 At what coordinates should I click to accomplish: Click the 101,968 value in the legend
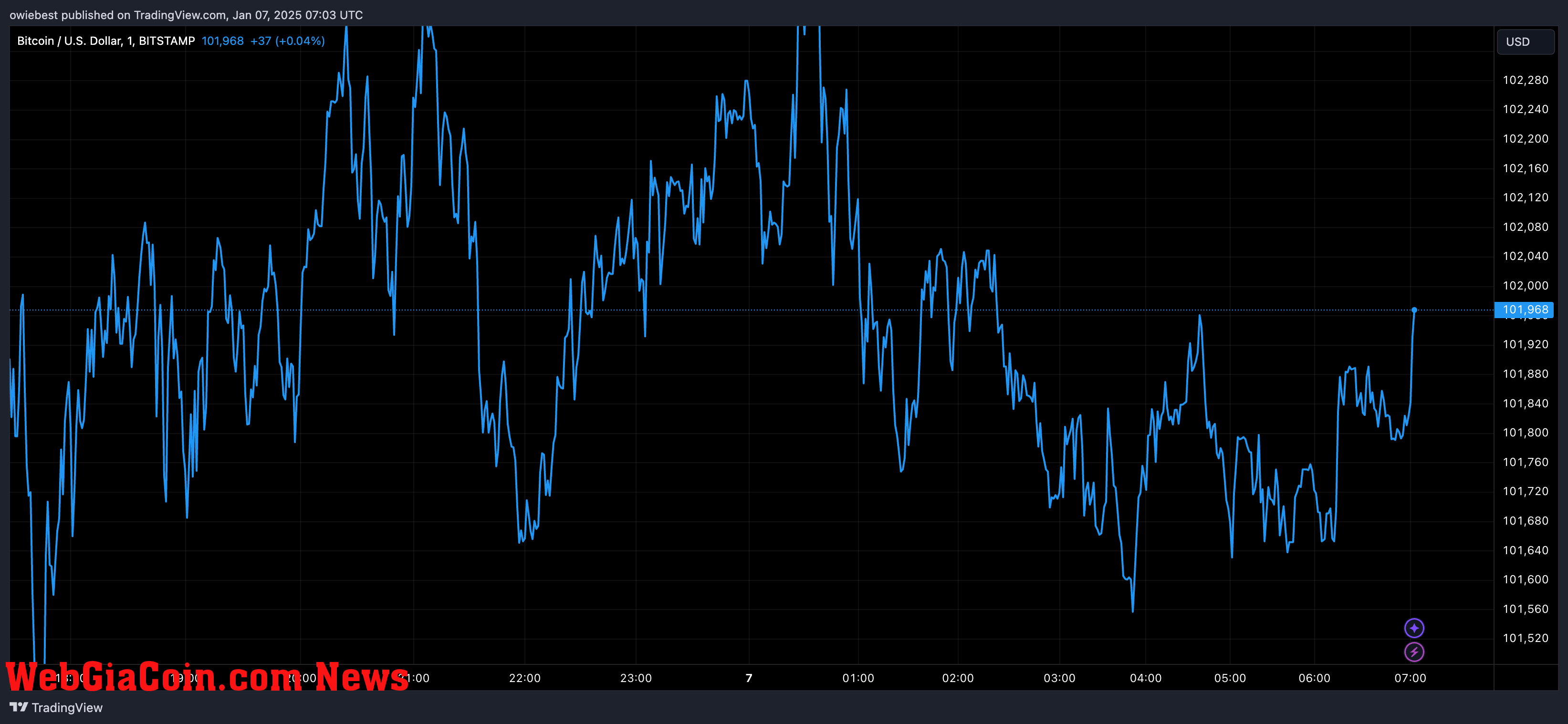click(222, 41)
